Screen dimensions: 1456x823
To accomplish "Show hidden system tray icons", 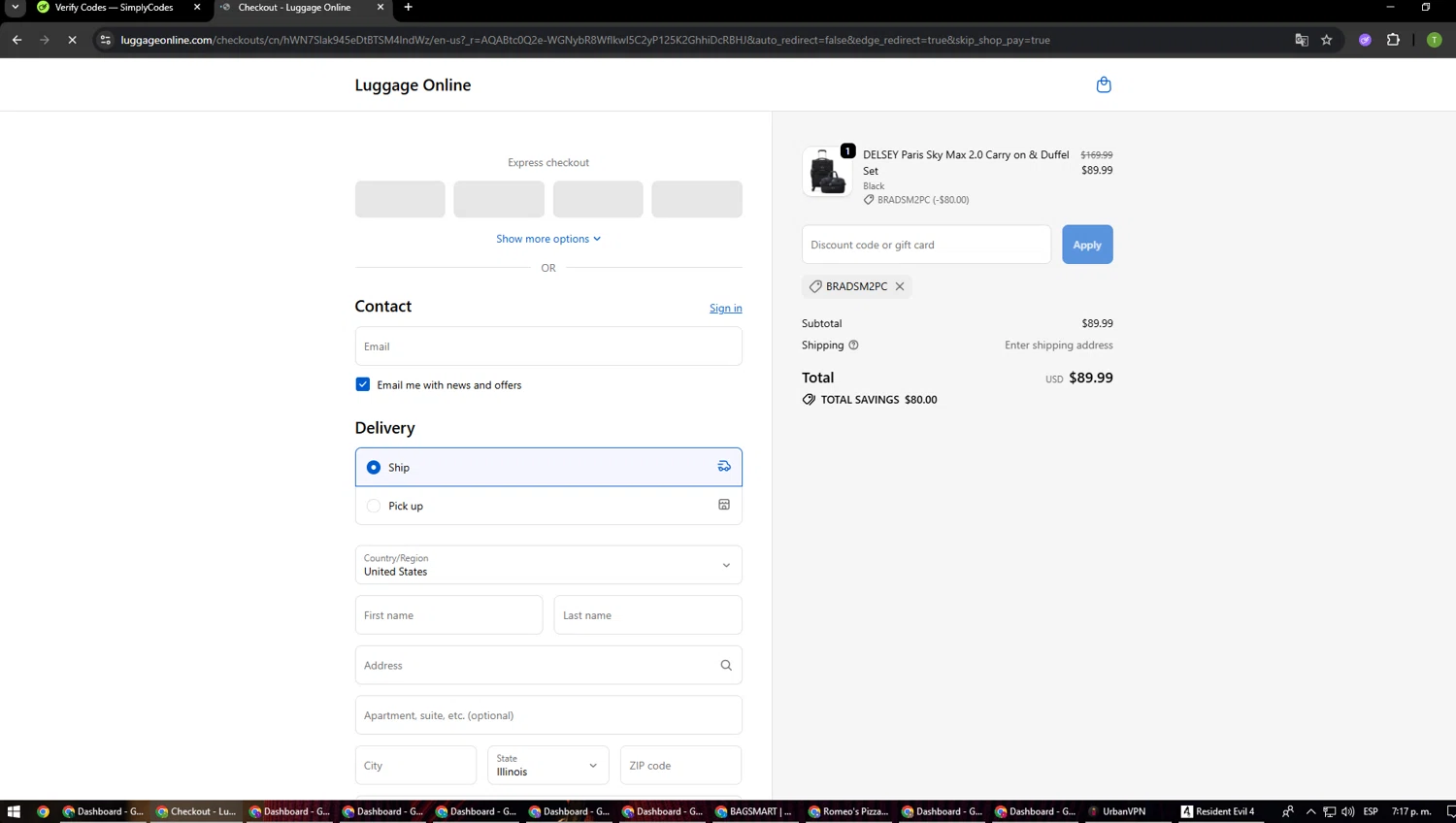I will (1310, 811).
